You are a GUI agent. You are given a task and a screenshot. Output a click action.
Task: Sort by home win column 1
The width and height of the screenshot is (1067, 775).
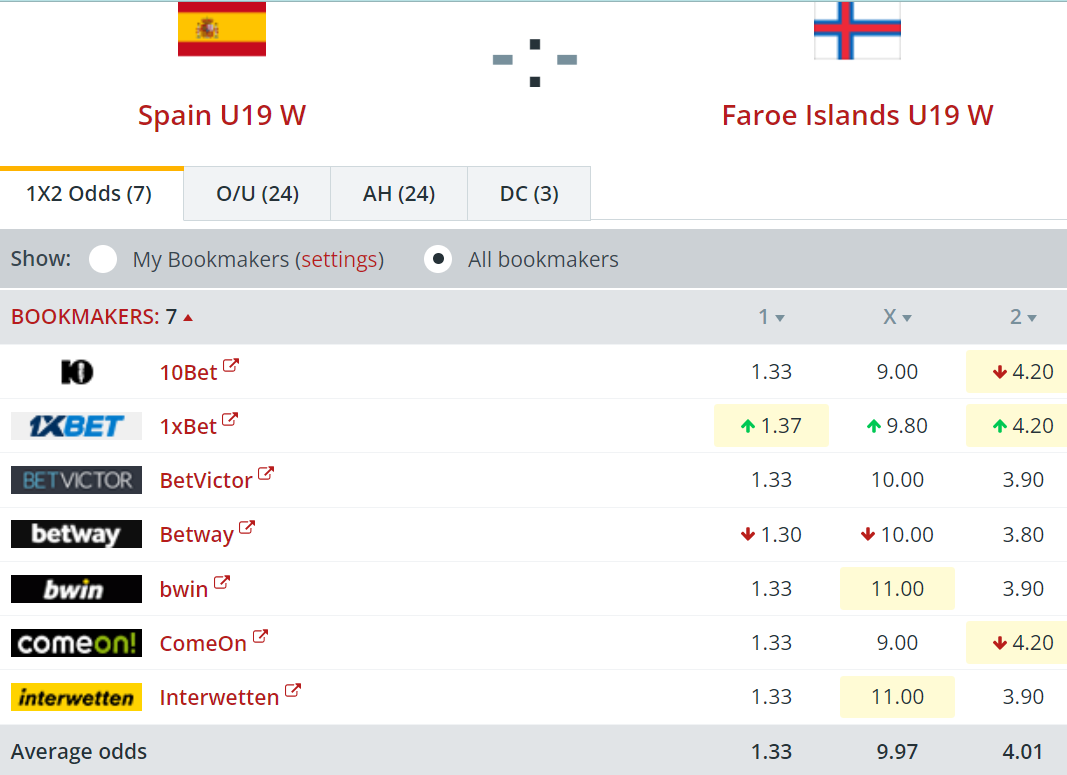tap(772, 317)
